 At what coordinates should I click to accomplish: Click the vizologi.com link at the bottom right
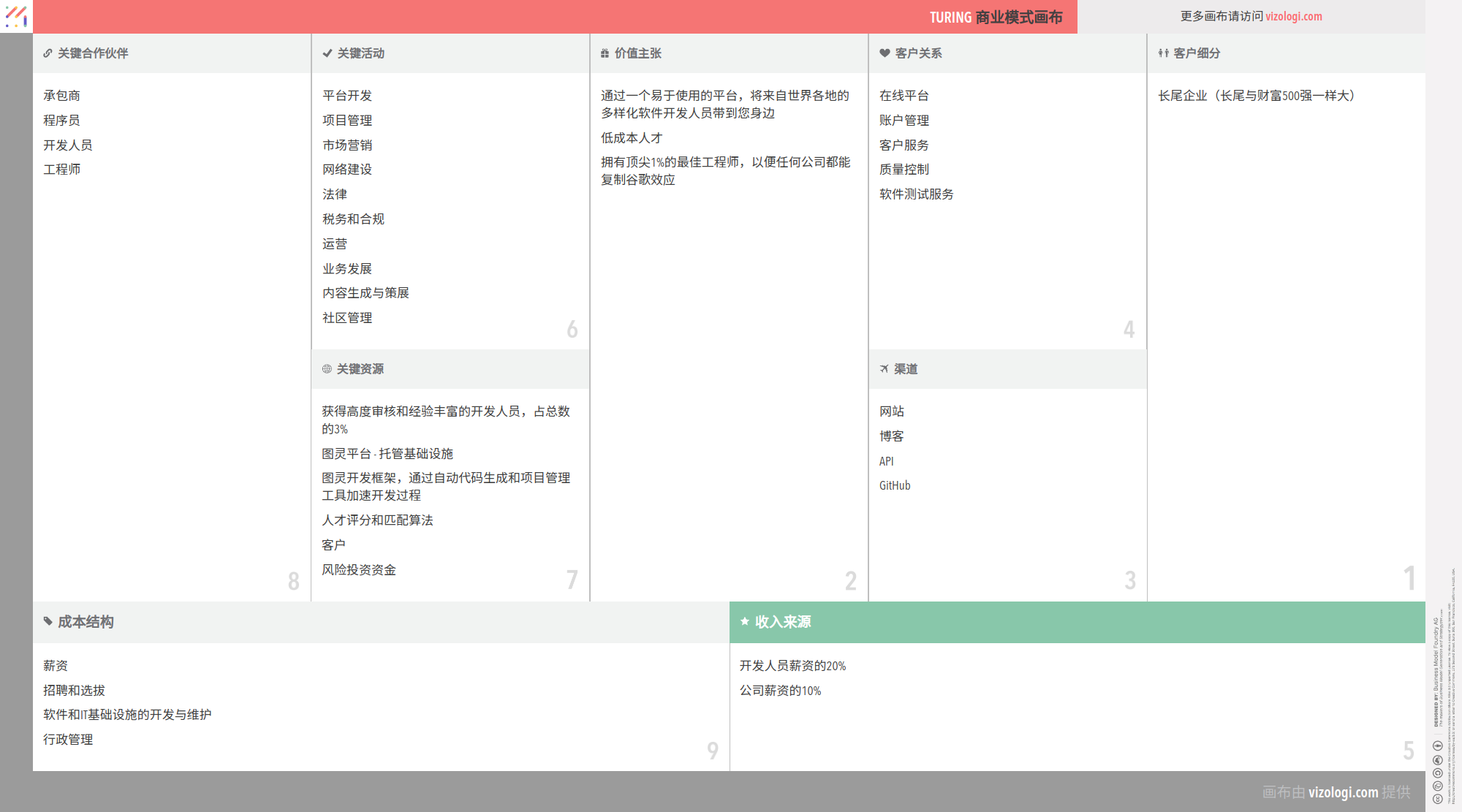click(1344, 792)
